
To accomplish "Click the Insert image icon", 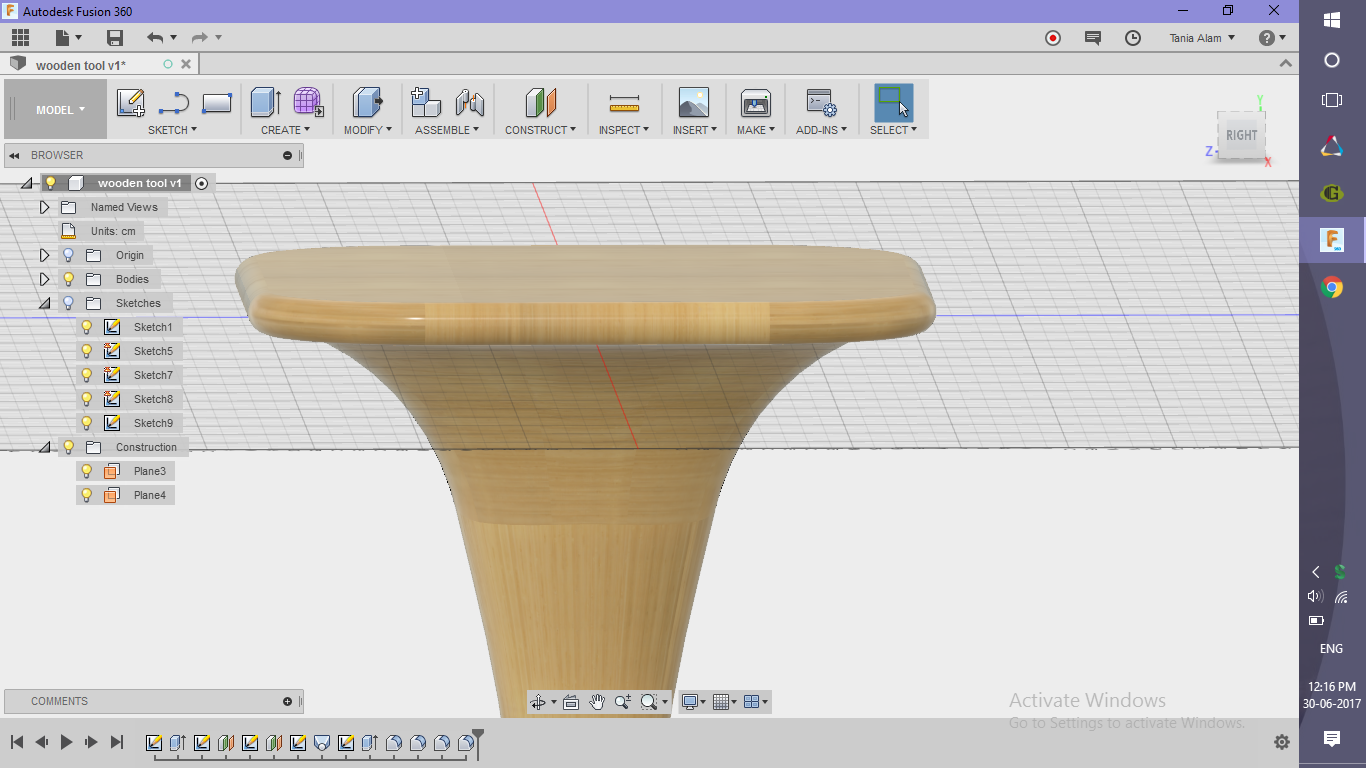I will (x=693, y=103).
